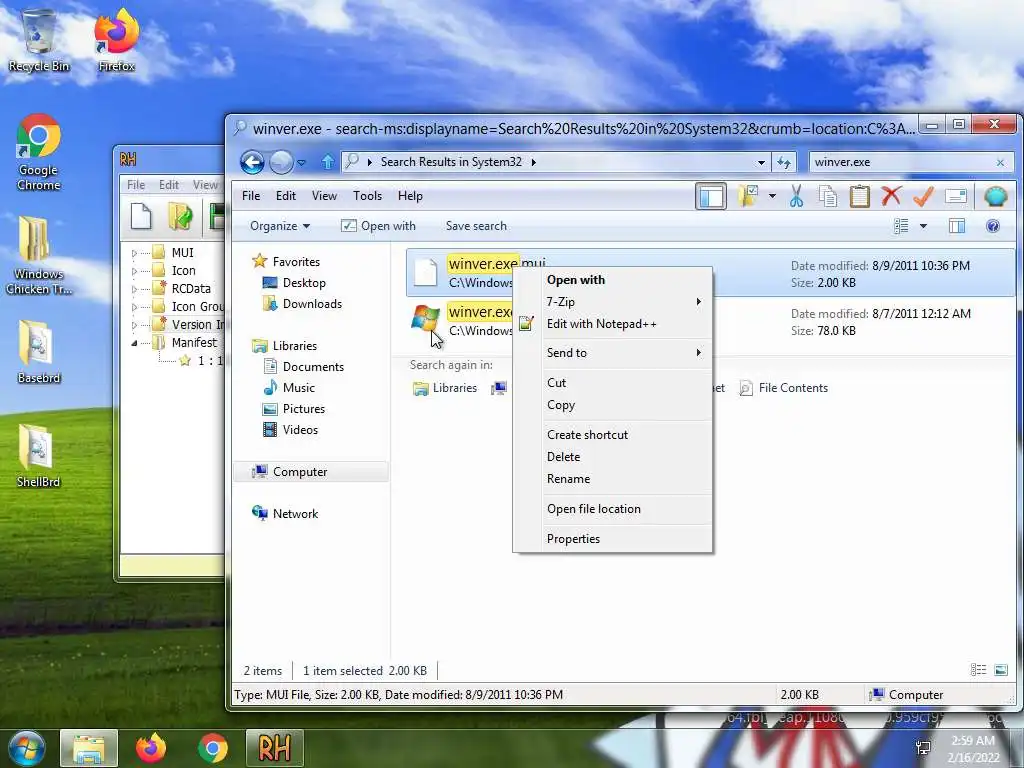Open Explorer help question mark icon
The image size is (1024, 768).
click(x=993, y=226)
